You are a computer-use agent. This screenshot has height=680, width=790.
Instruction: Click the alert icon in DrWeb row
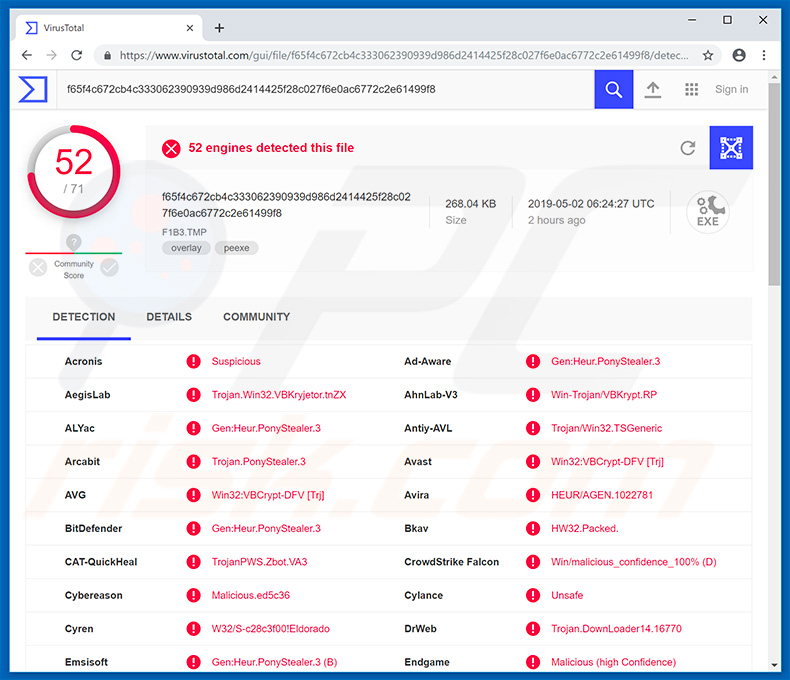point(533,629)
